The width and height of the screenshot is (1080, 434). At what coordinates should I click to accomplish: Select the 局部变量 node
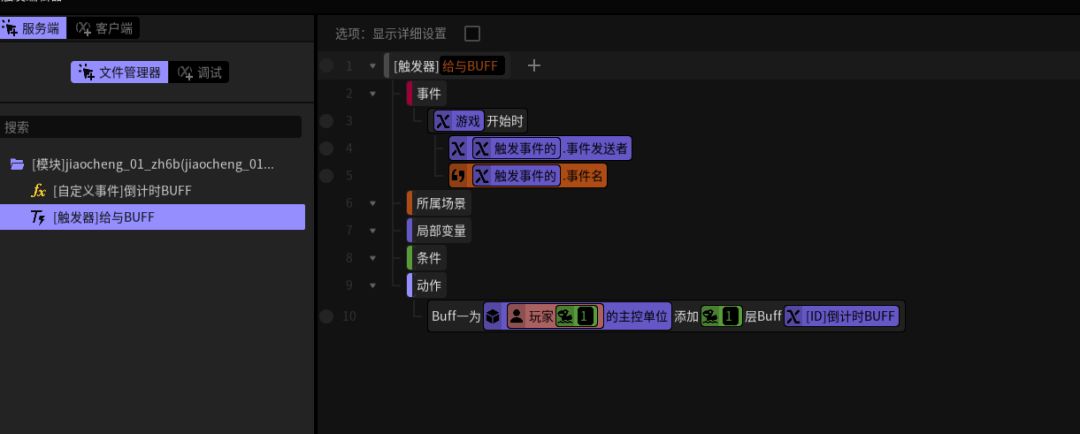coord(439,231)
